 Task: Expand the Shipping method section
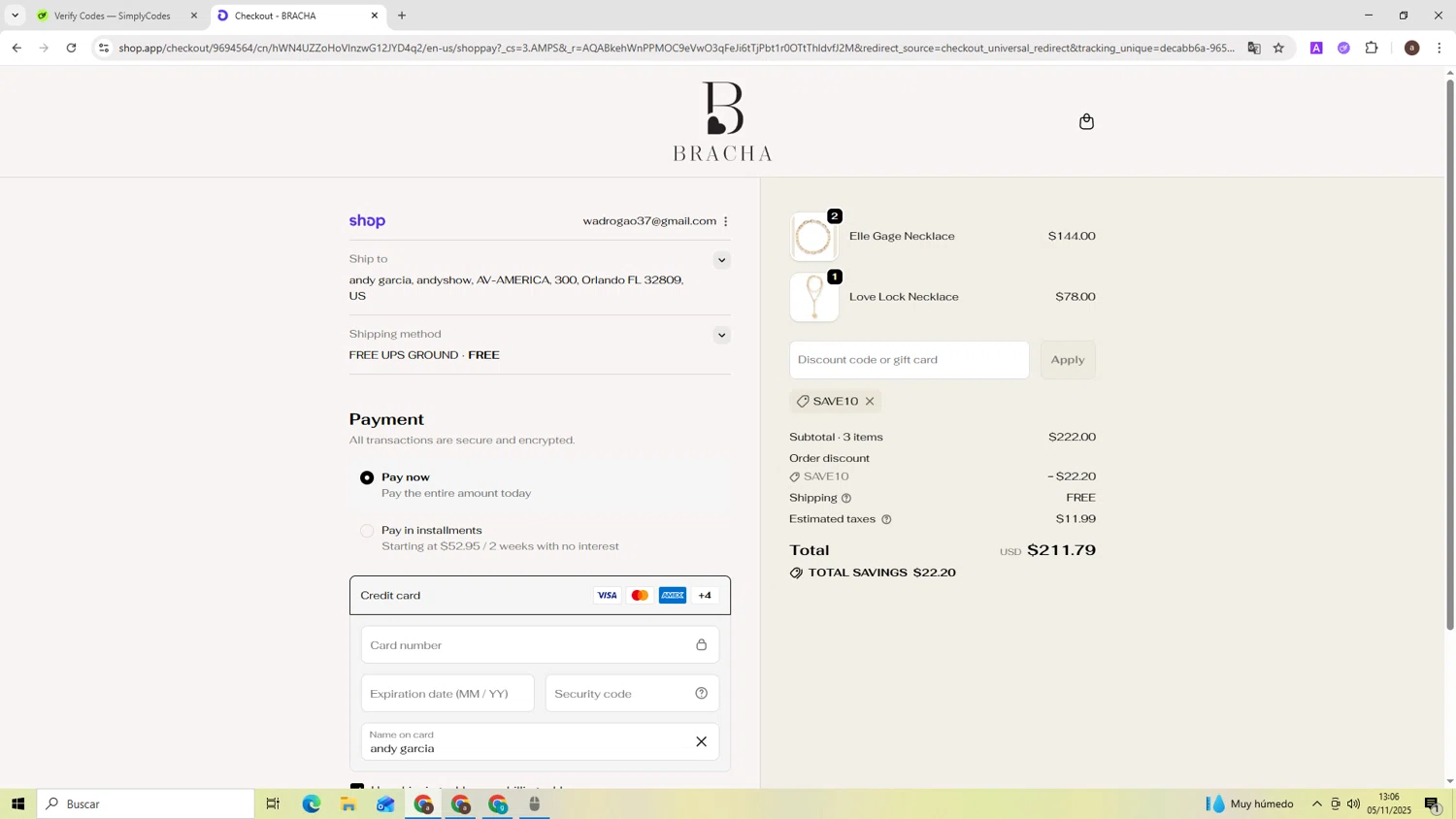tap(721, 335)
